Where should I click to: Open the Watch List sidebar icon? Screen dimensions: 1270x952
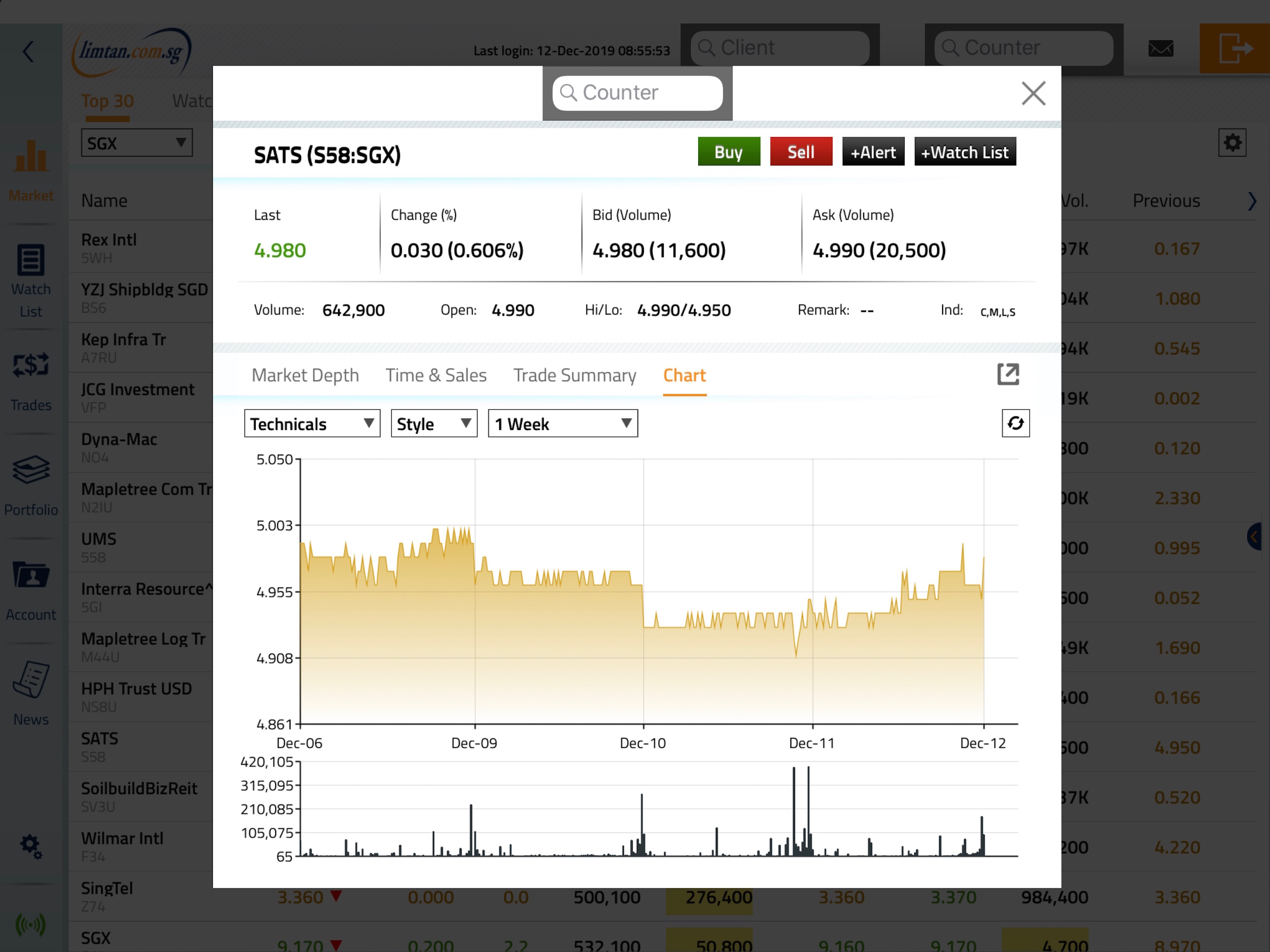[x=31, y=281]
